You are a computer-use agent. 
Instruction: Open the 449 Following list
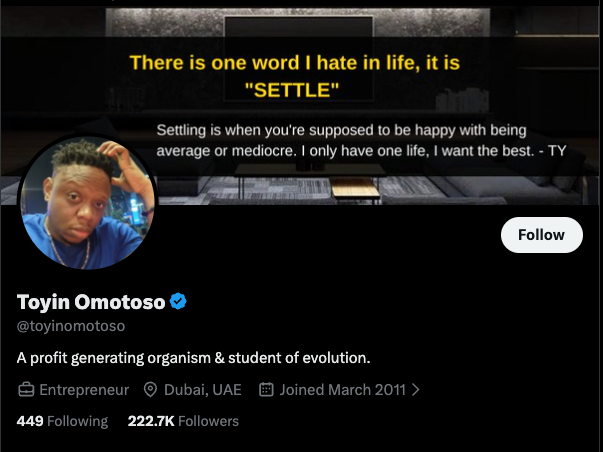point(62,421)
